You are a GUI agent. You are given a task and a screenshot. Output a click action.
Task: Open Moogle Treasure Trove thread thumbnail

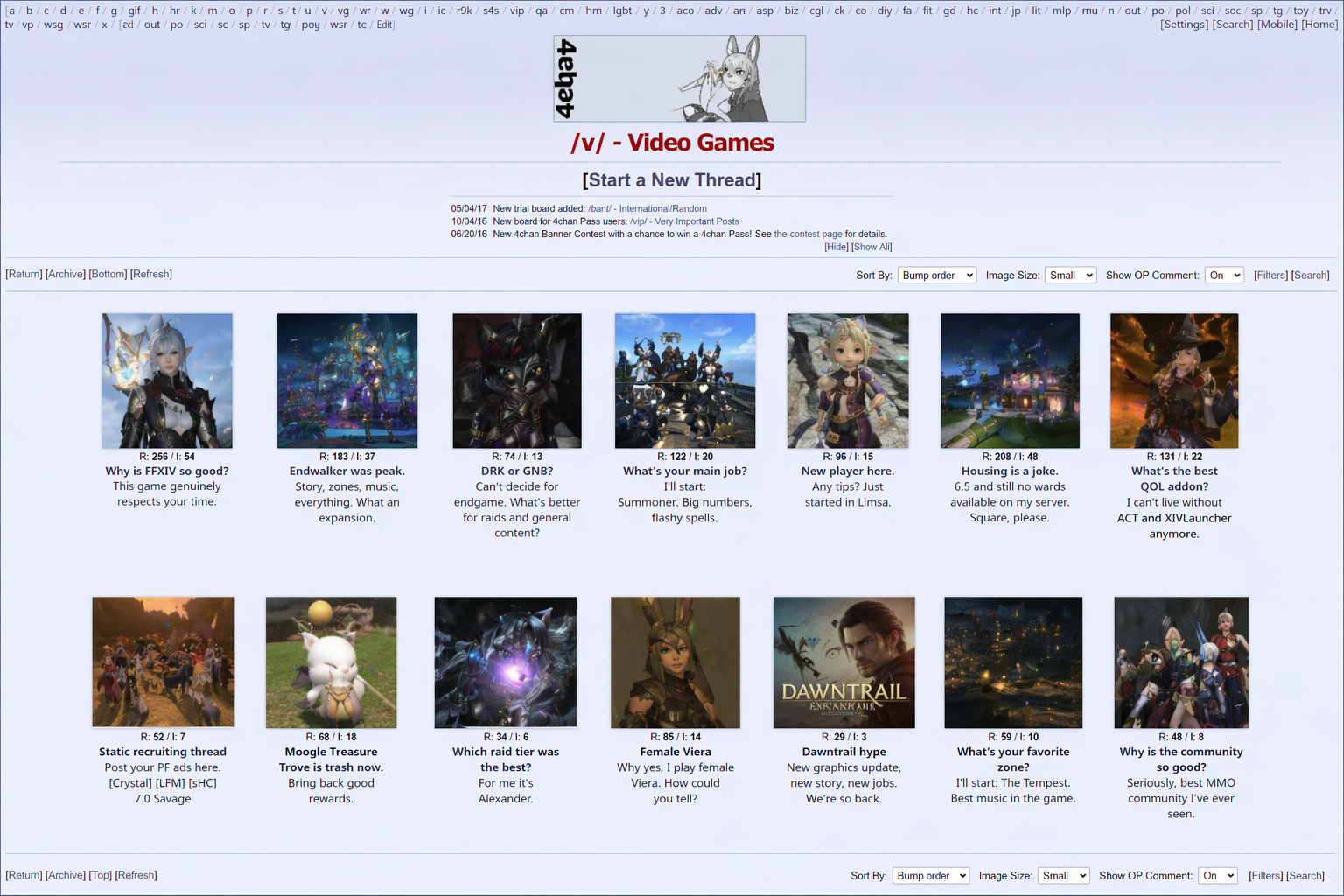[331, 662]
